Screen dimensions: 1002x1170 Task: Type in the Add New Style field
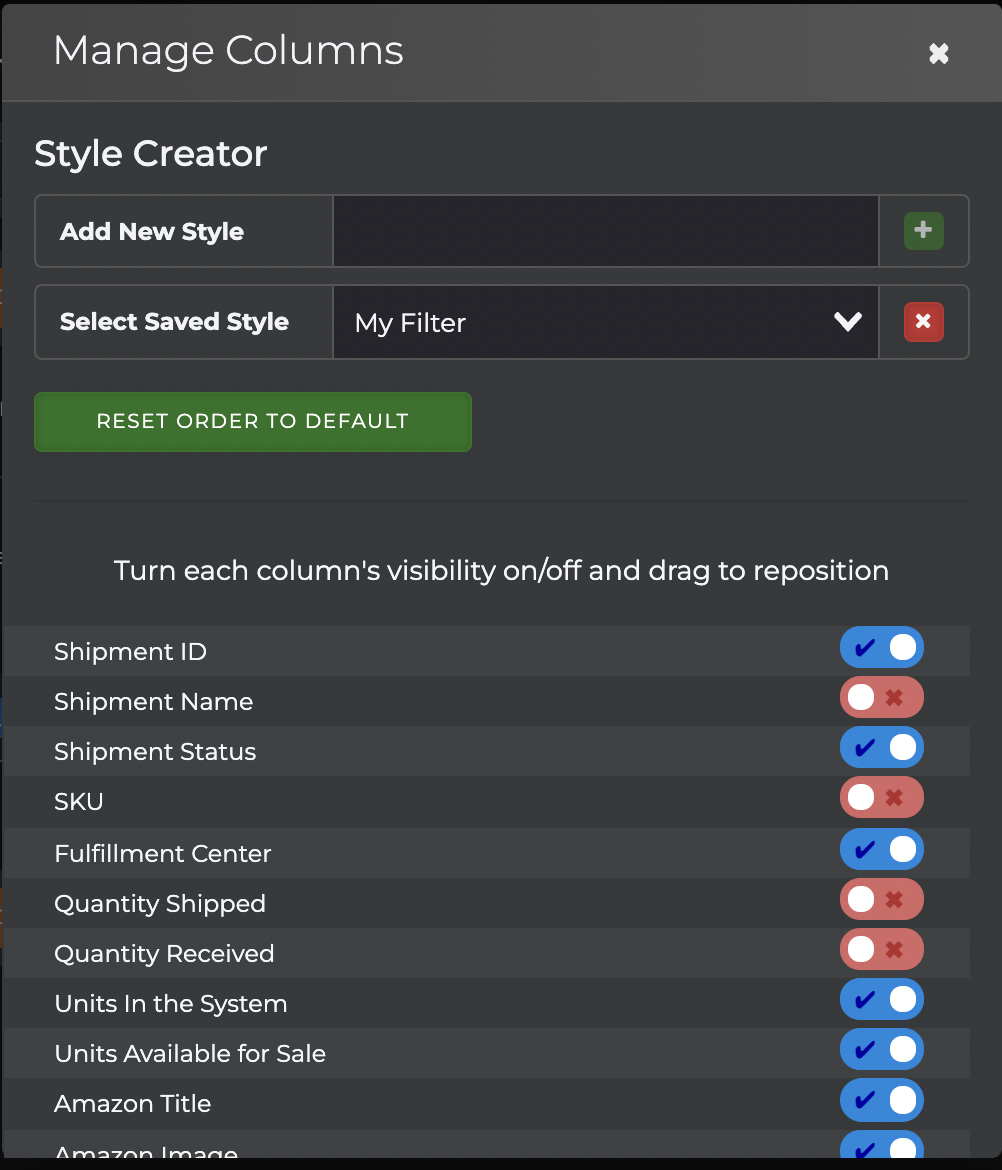point(605,231)
